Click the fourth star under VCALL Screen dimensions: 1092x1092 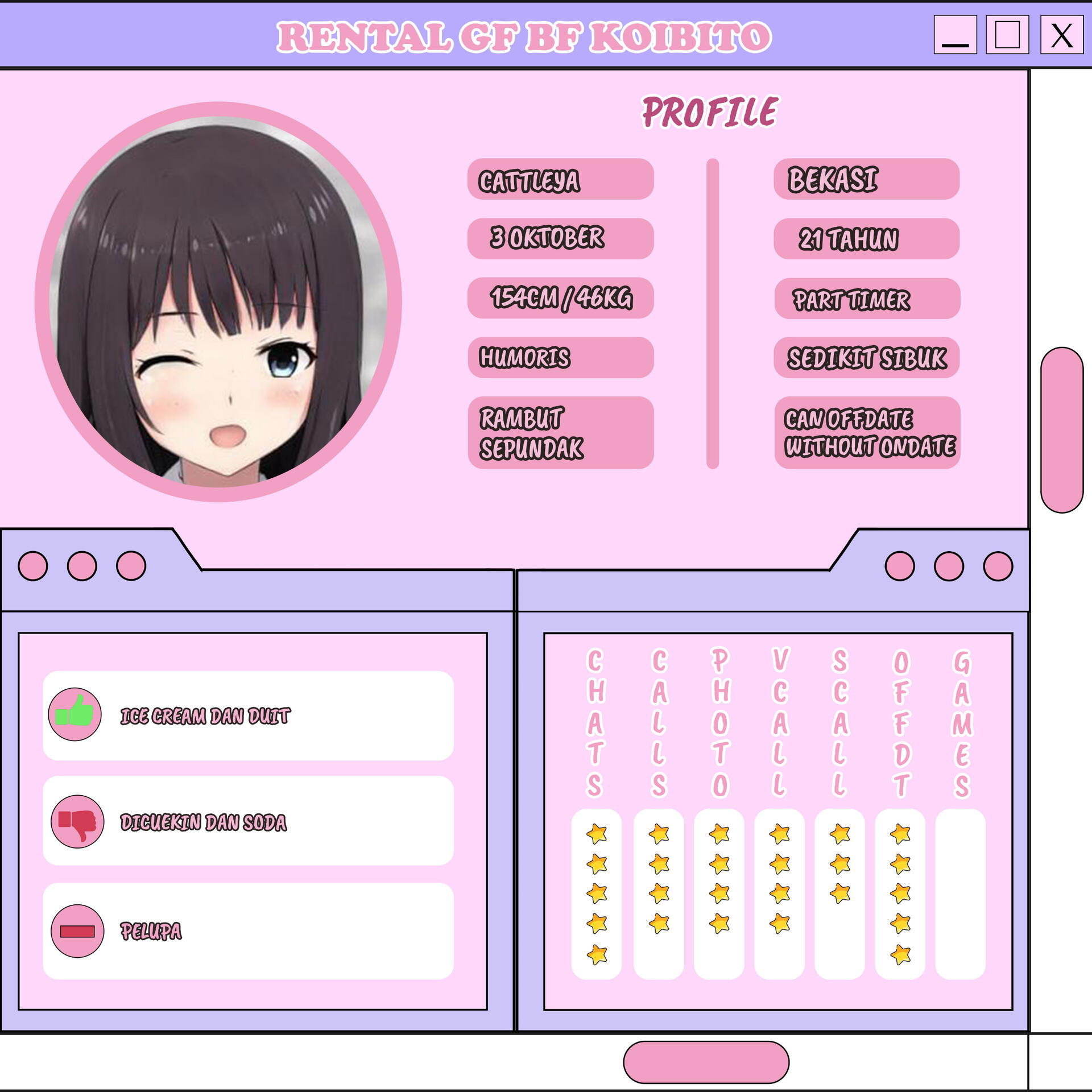pyautogui.click(x=779, y=923)
